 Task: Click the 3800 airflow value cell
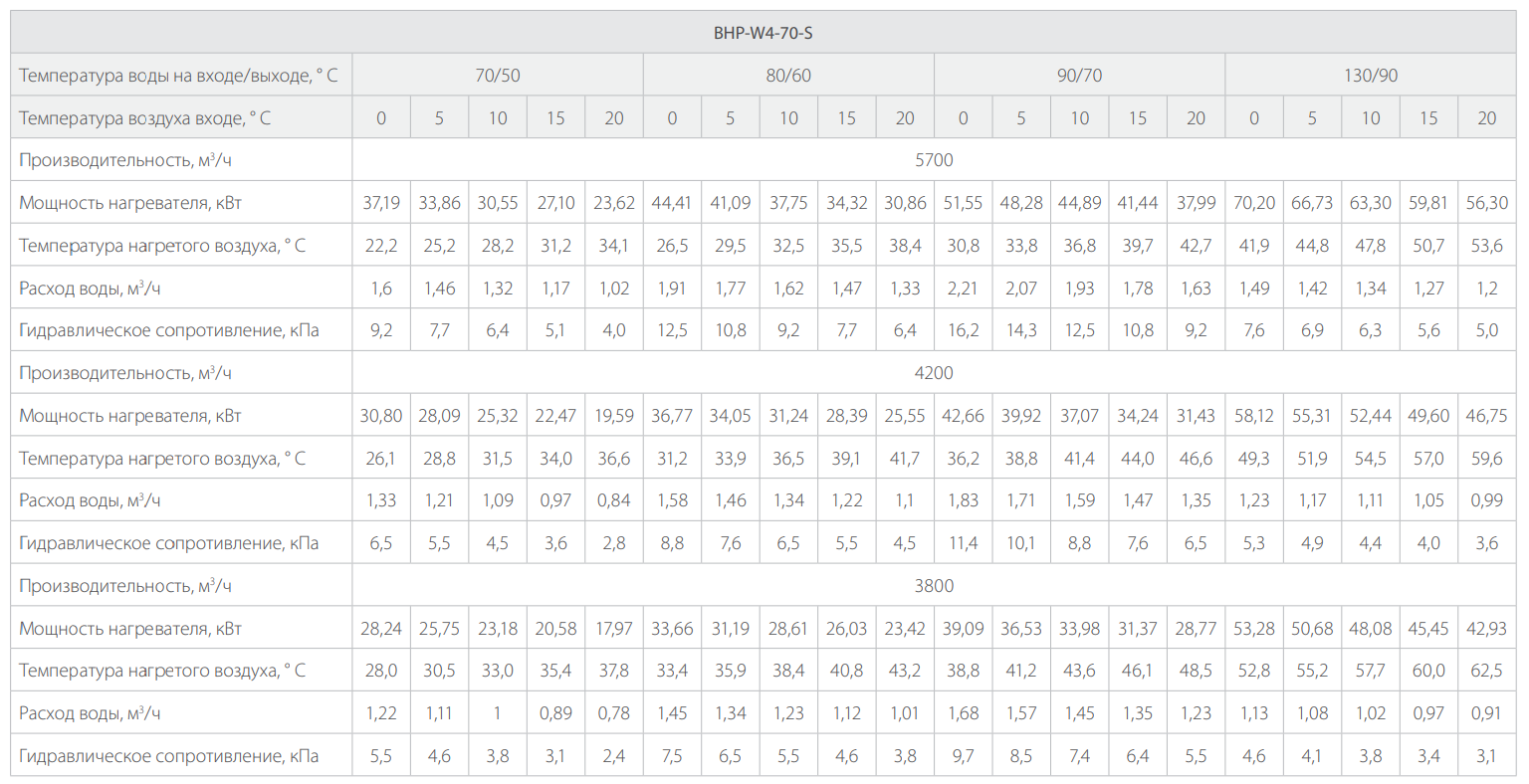click(933, 586)
